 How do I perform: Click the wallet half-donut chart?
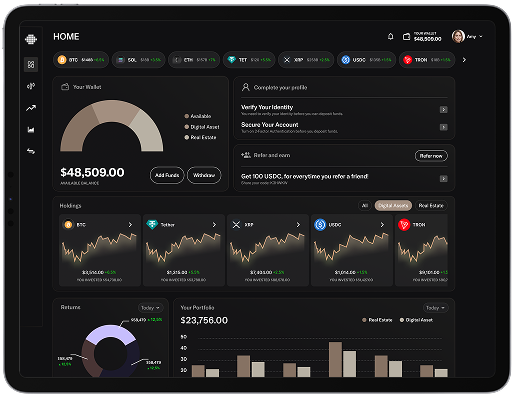[112, 126]
